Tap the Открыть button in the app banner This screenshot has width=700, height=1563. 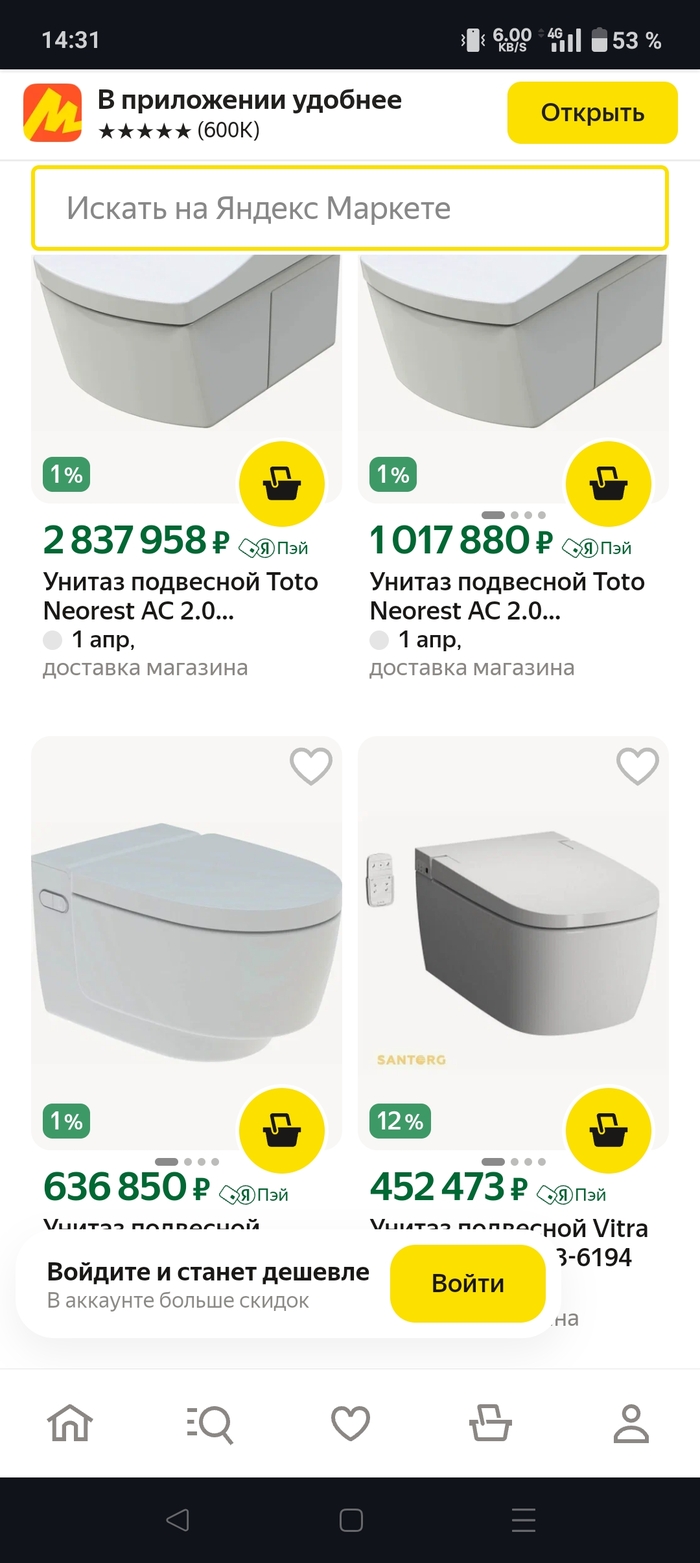[x=592, y=112]
